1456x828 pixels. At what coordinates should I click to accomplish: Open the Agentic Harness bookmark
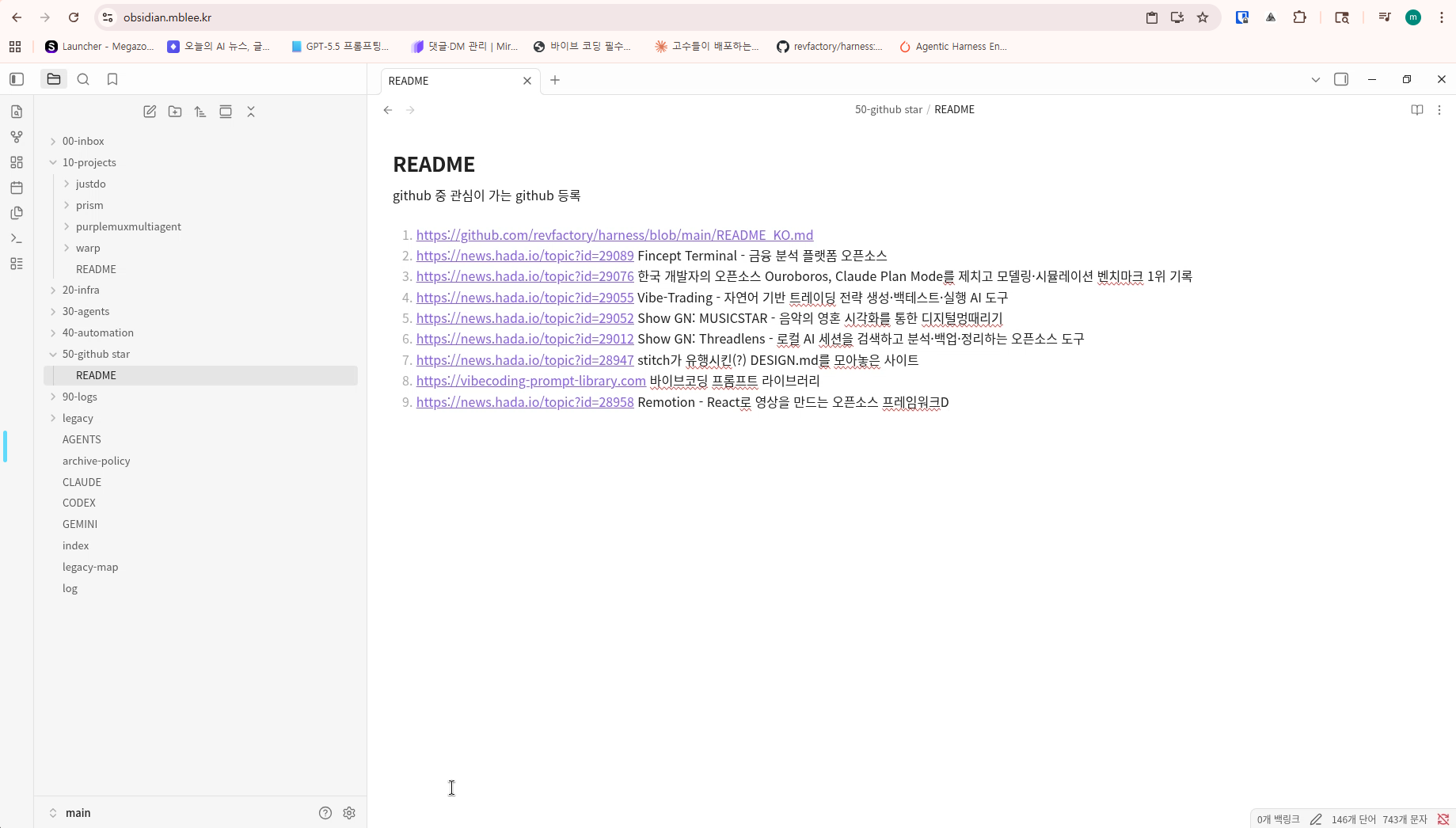tap(953, 47)
